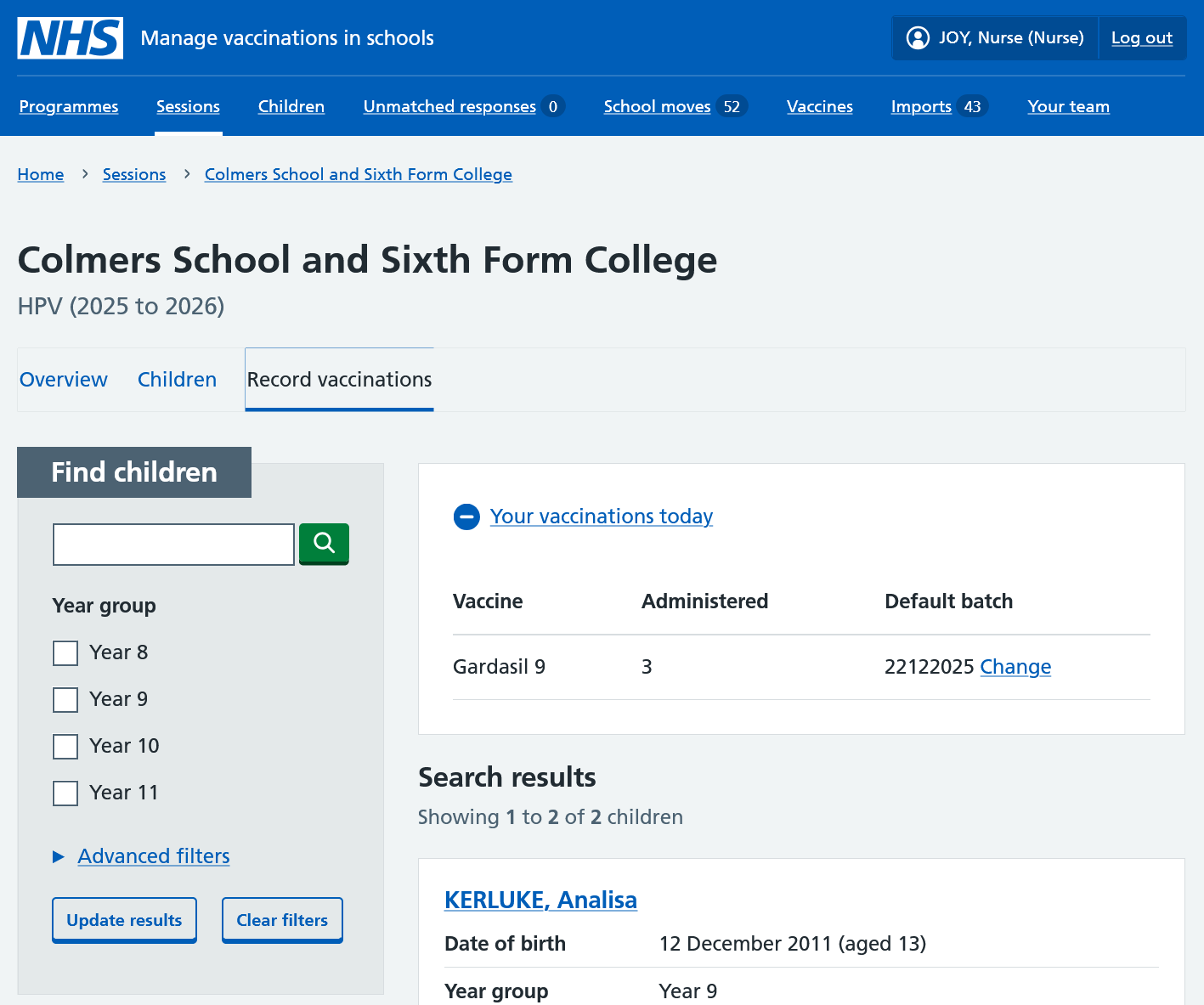Collapse Your vaccinations today section

click(601, 517)
